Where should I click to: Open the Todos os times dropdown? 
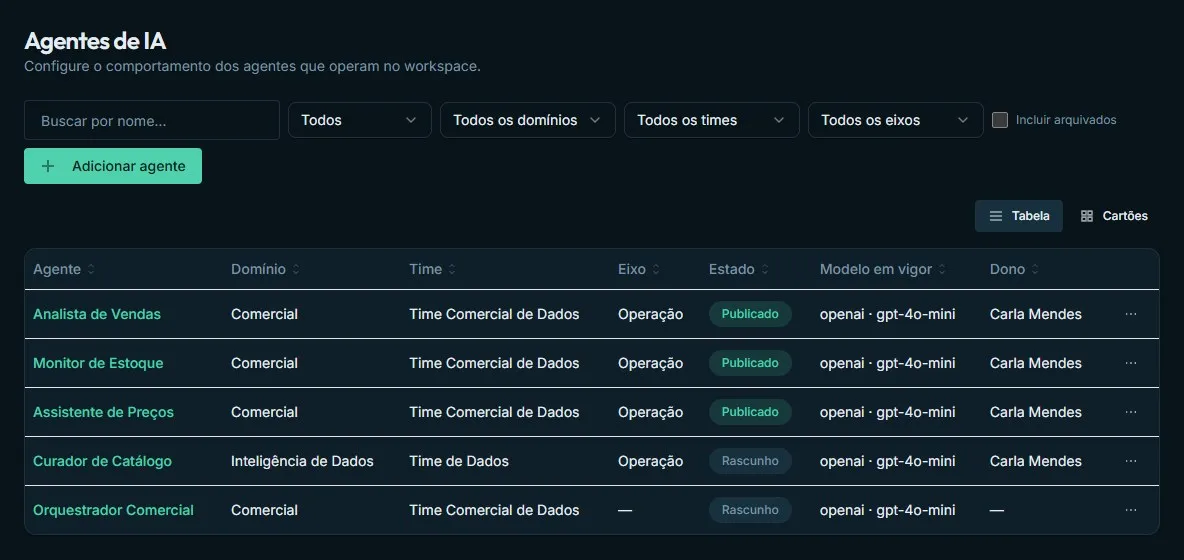click(711, 120)
